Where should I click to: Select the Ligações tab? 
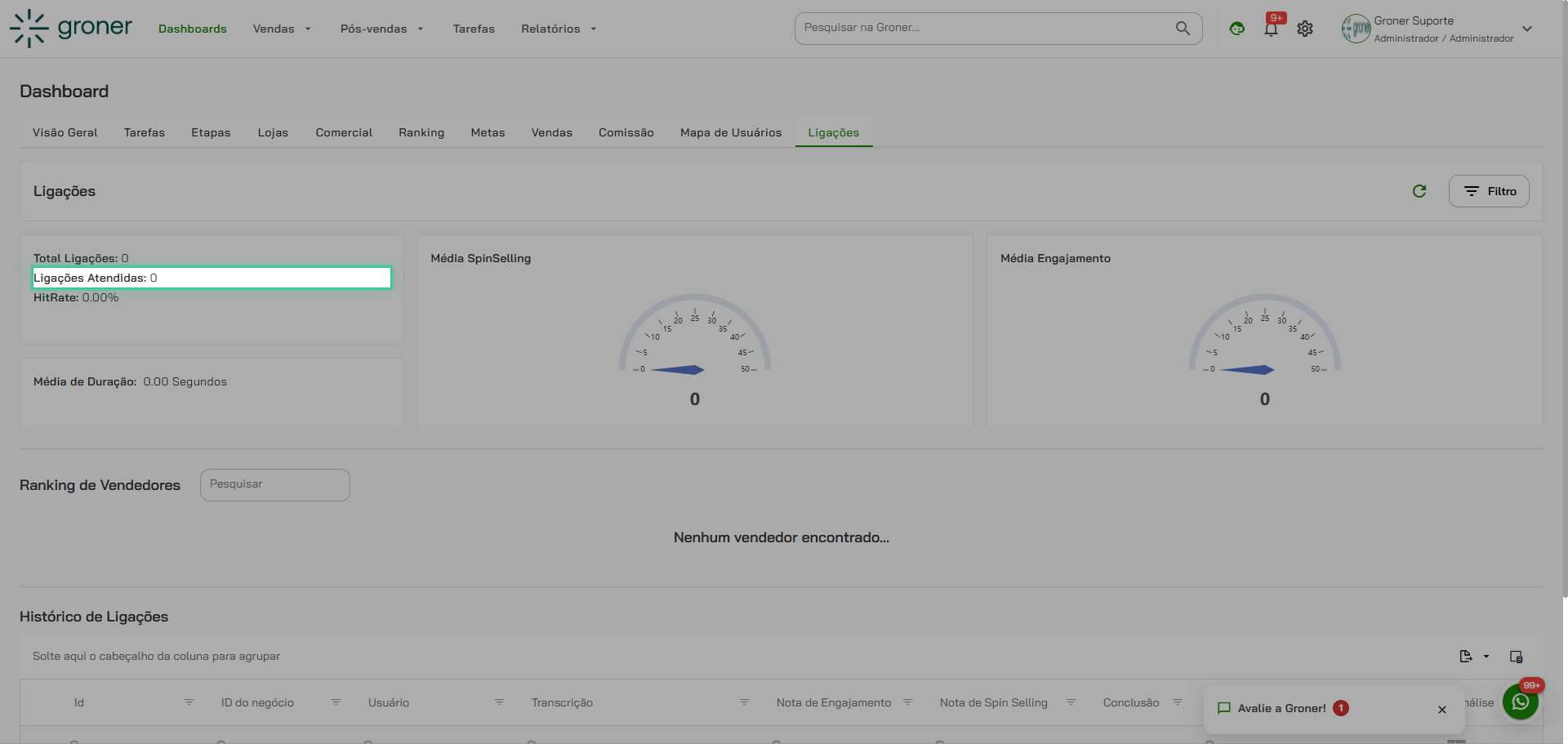(834, 132)
